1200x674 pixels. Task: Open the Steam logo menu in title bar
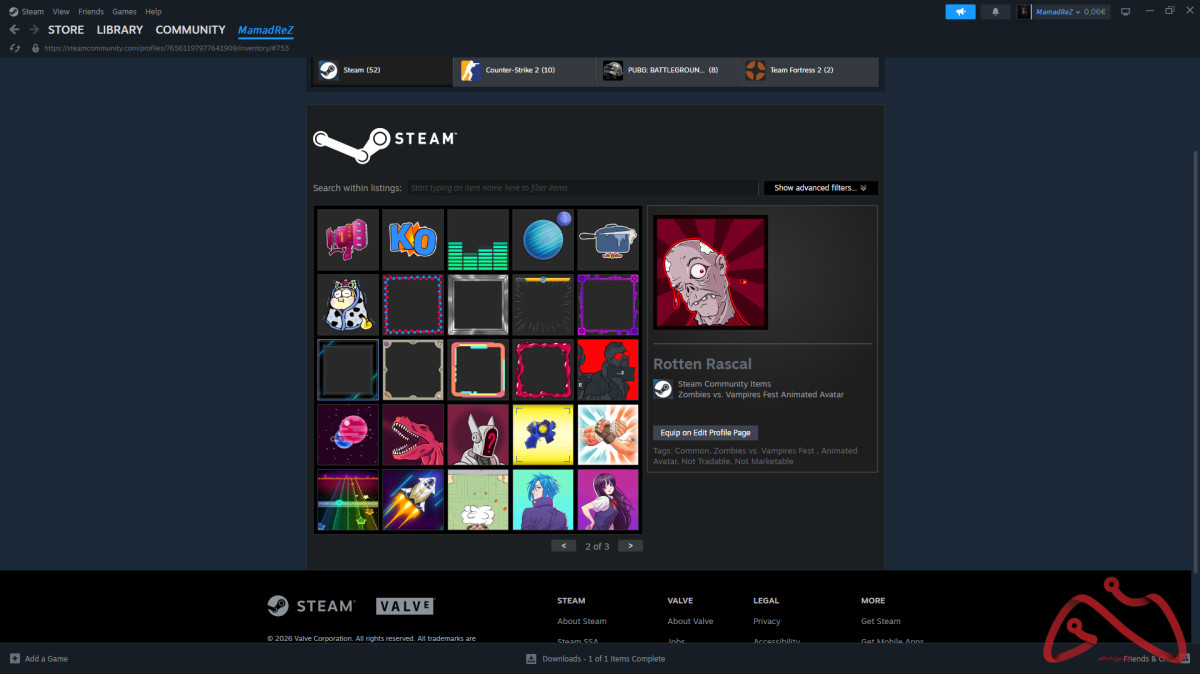click(x=26, y=12)
